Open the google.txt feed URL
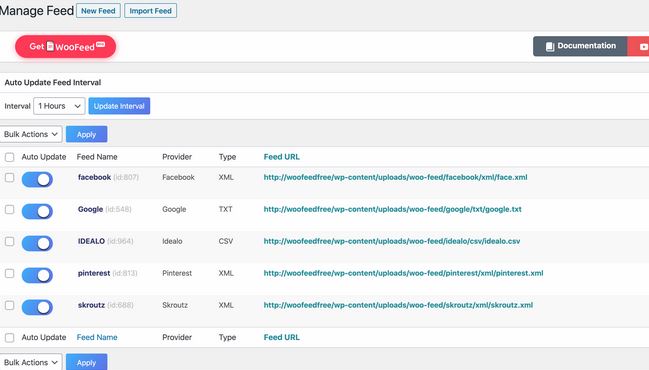 (392, 209)
